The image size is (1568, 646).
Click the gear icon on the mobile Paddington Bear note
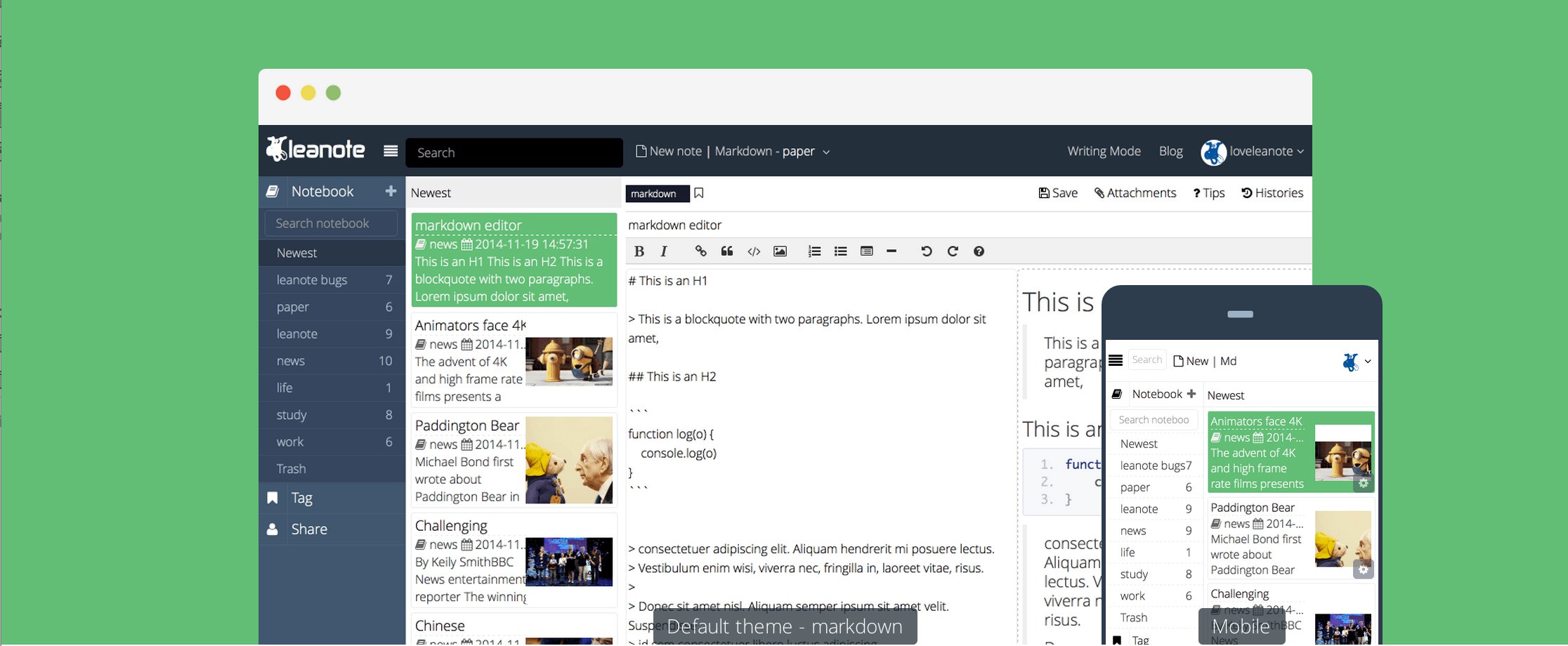[x=1364, y=570]
